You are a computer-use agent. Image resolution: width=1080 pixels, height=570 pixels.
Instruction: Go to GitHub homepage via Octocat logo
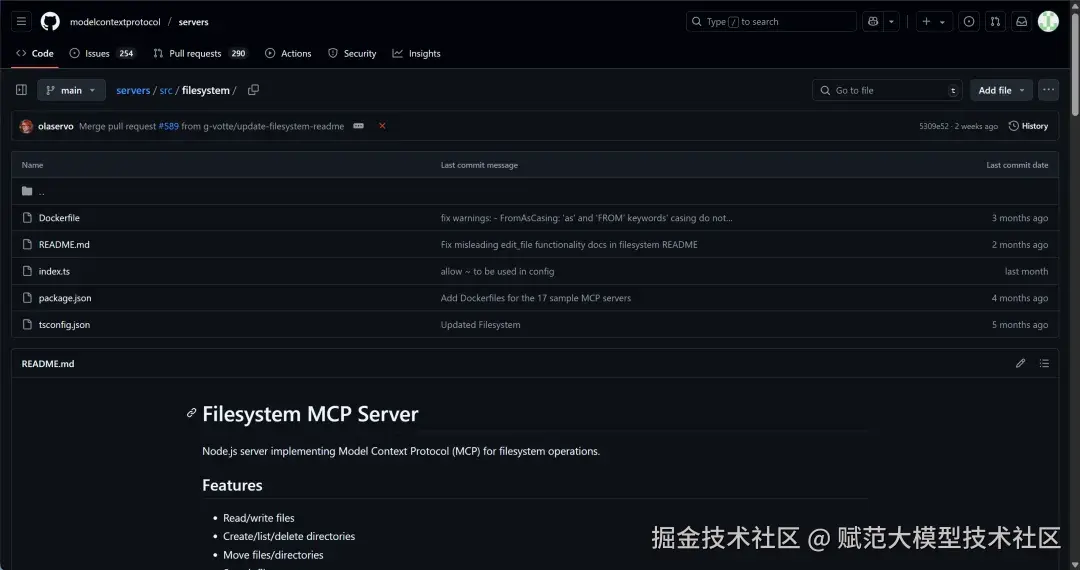click(50, 21)
